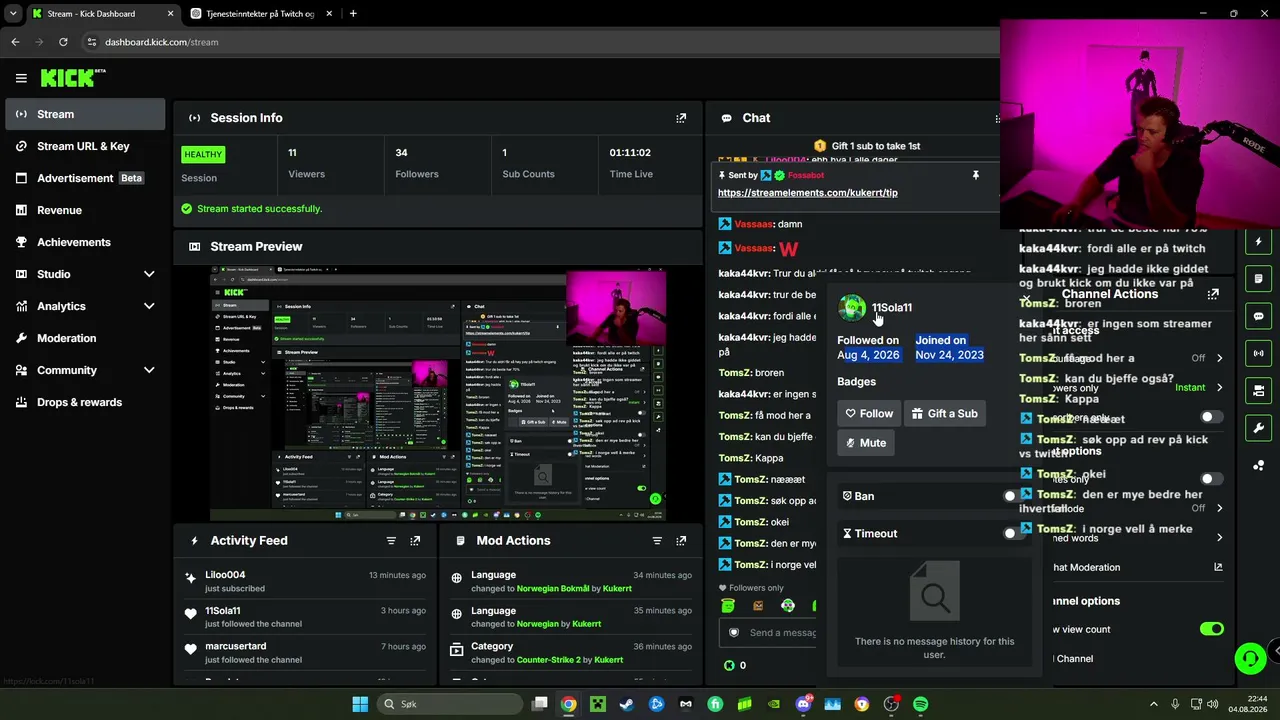
Task: Mute user 11Sola11
Action: click(x=866, y=443)
